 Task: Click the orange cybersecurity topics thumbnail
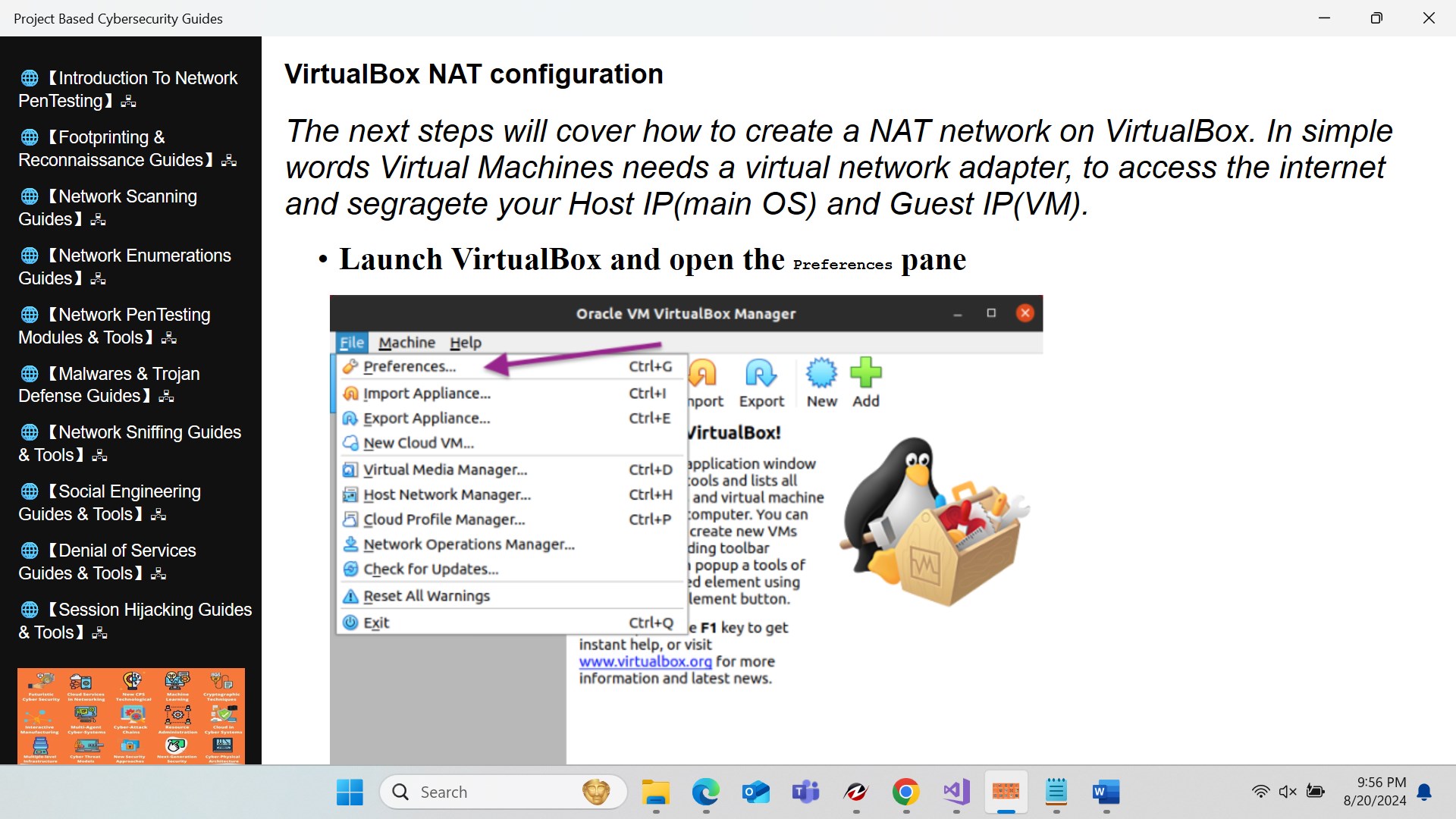131,715
